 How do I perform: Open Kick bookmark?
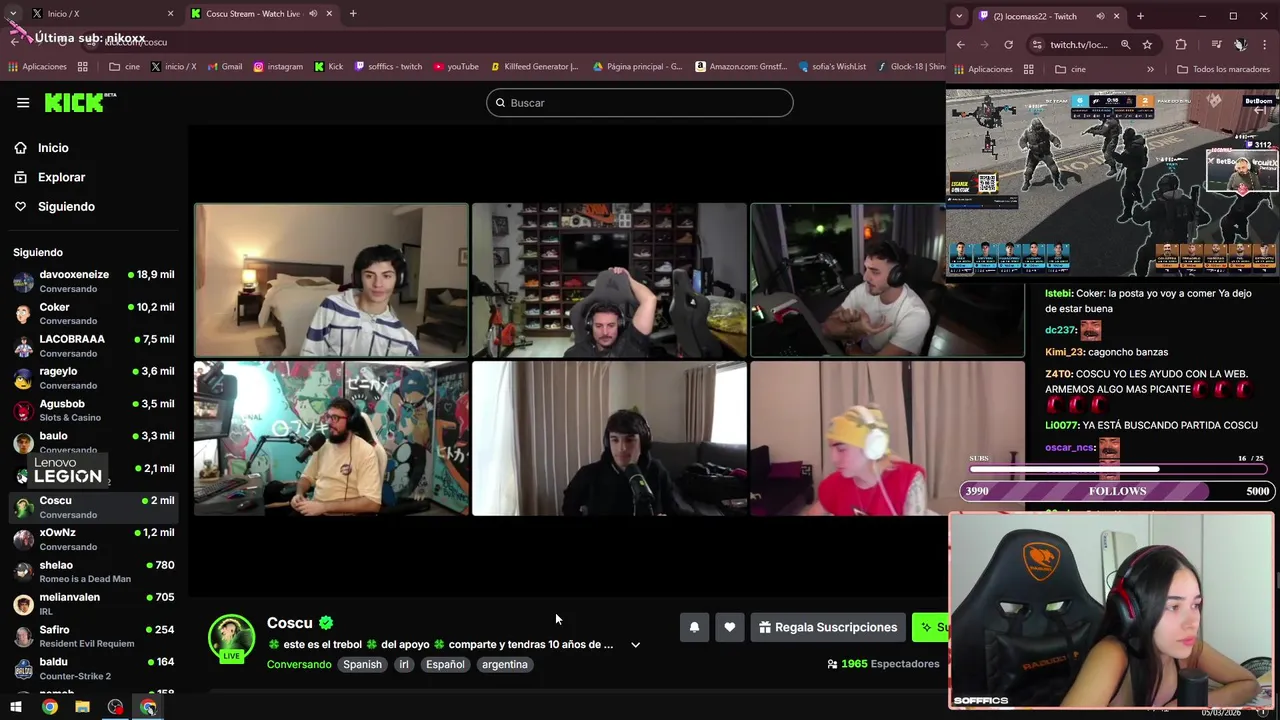[x=328, y=67]
